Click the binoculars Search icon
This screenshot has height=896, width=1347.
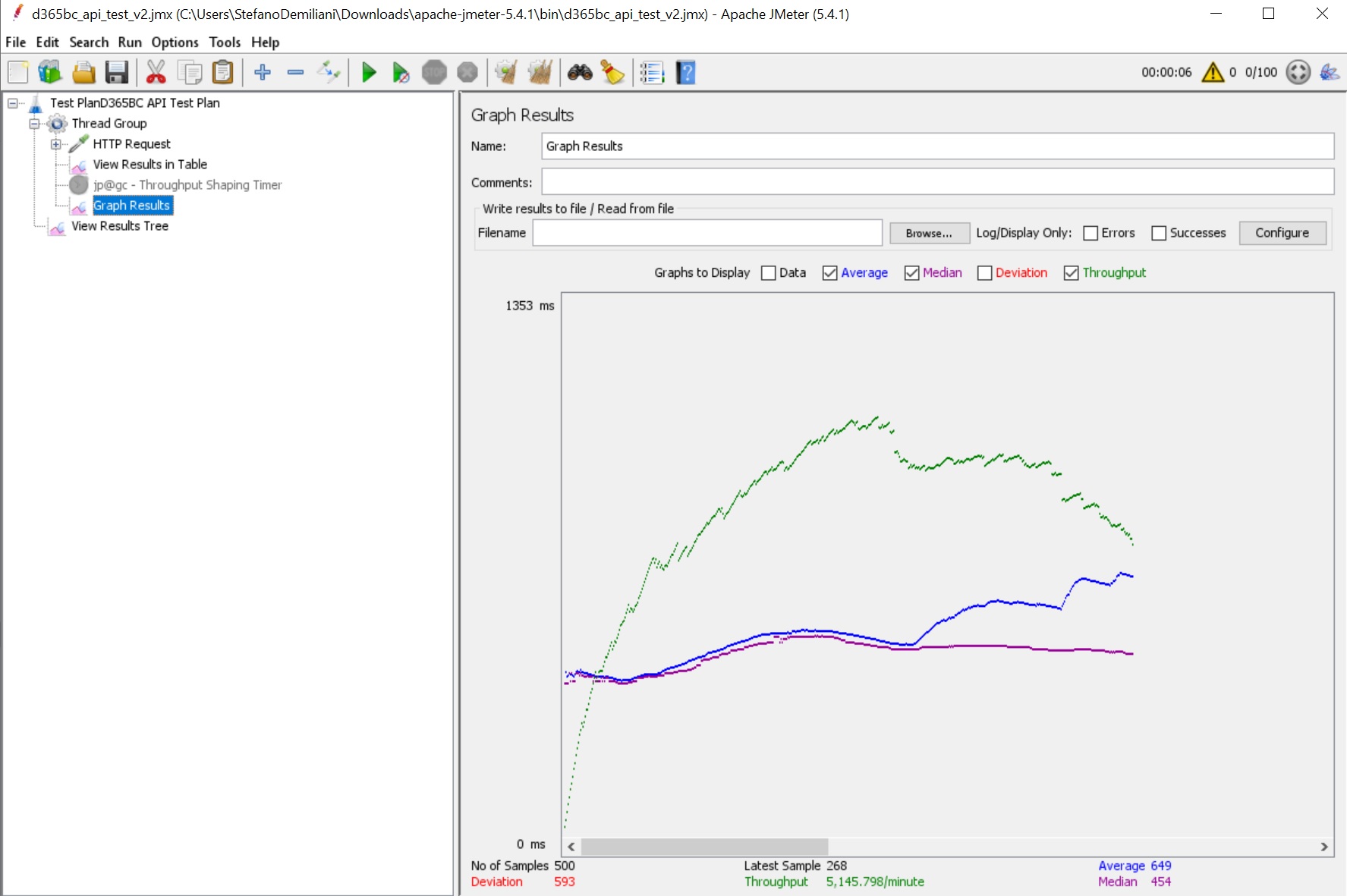tap(580, 73)
